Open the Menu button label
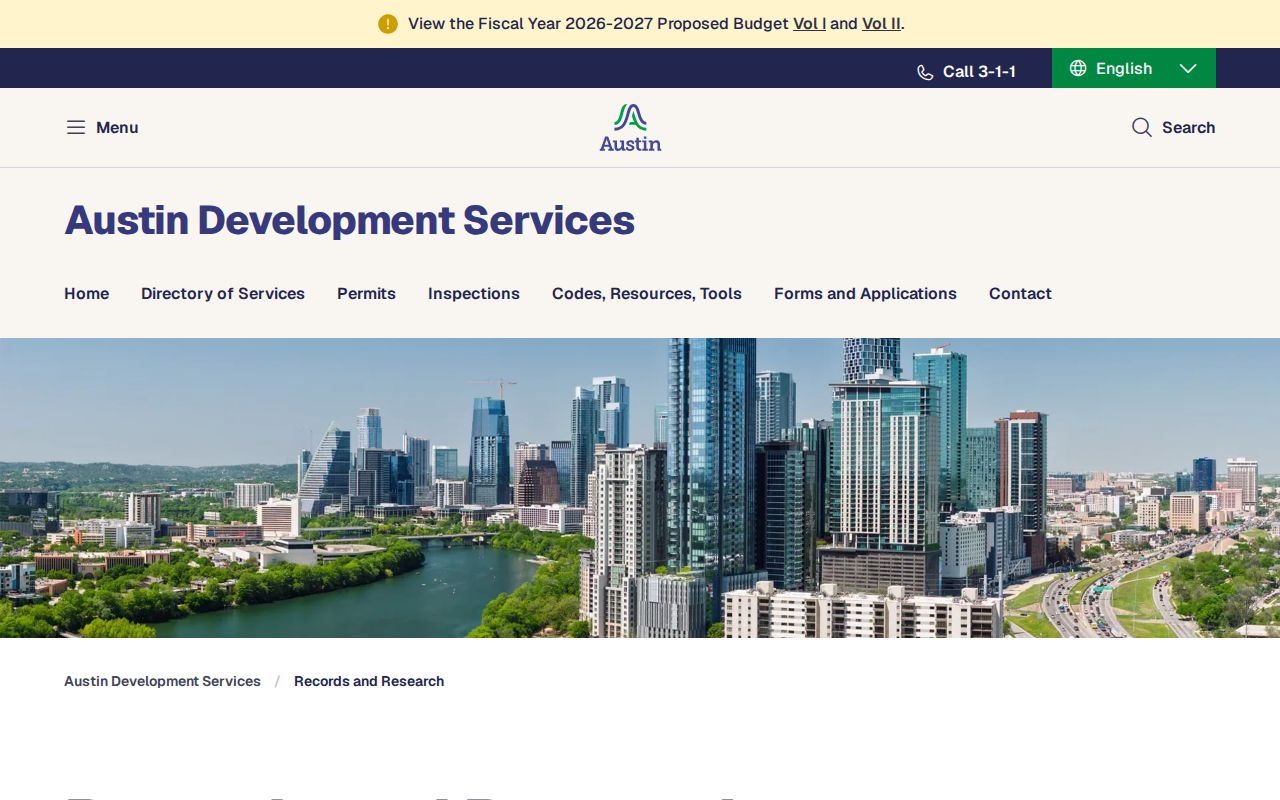This screenshot has width=1280, height=800. click(x=117, y=127)
